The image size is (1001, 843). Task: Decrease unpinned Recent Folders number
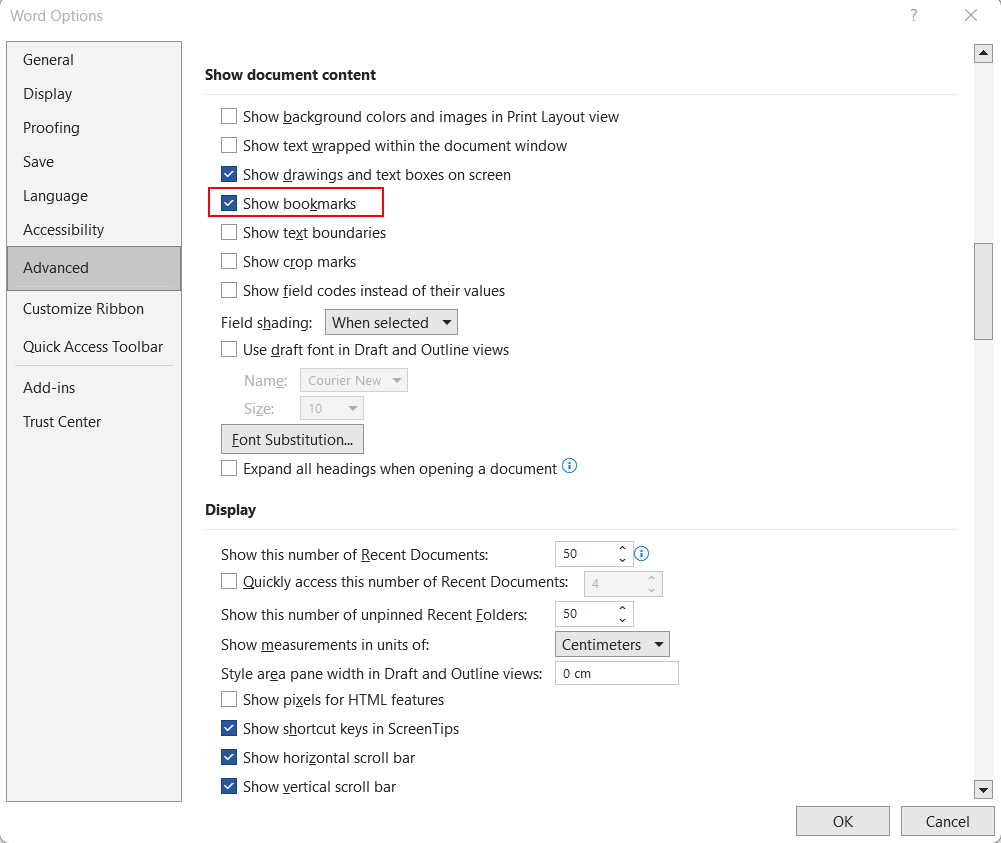click(622, 620)
